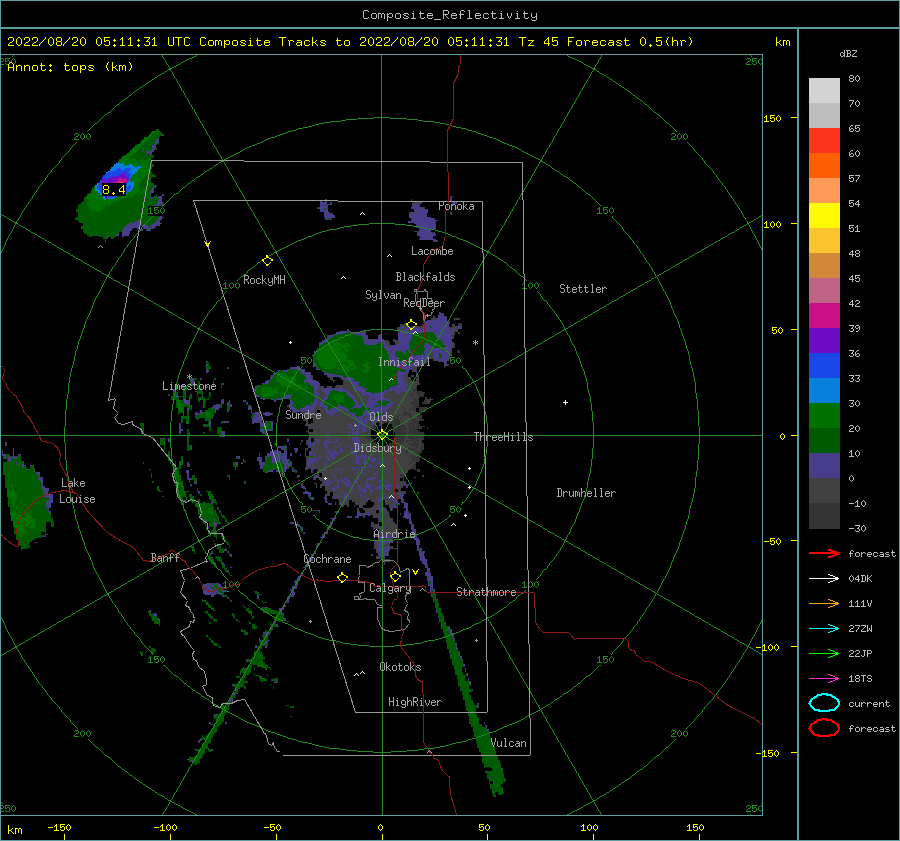Click the Ponoka city label
The height and width of the screenshot is (841, 900).
(x=456, y=206)
